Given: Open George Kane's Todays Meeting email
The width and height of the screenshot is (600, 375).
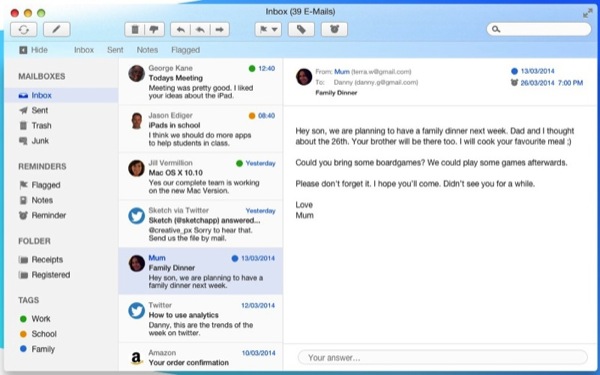Looking at the screenshot, I should [201, 82].
